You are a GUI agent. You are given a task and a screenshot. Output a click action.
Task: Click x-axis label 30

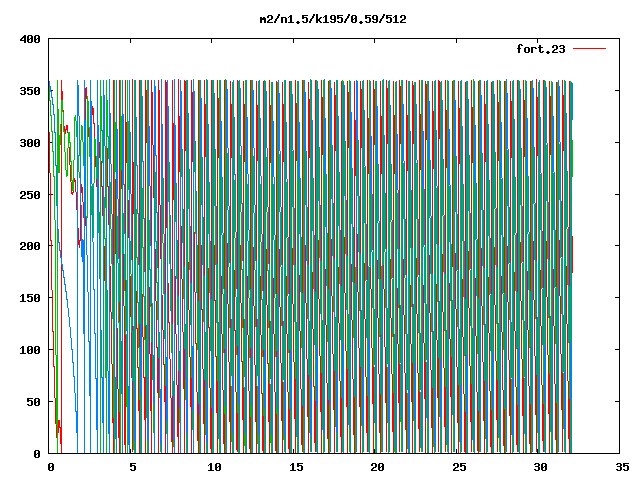540,467
